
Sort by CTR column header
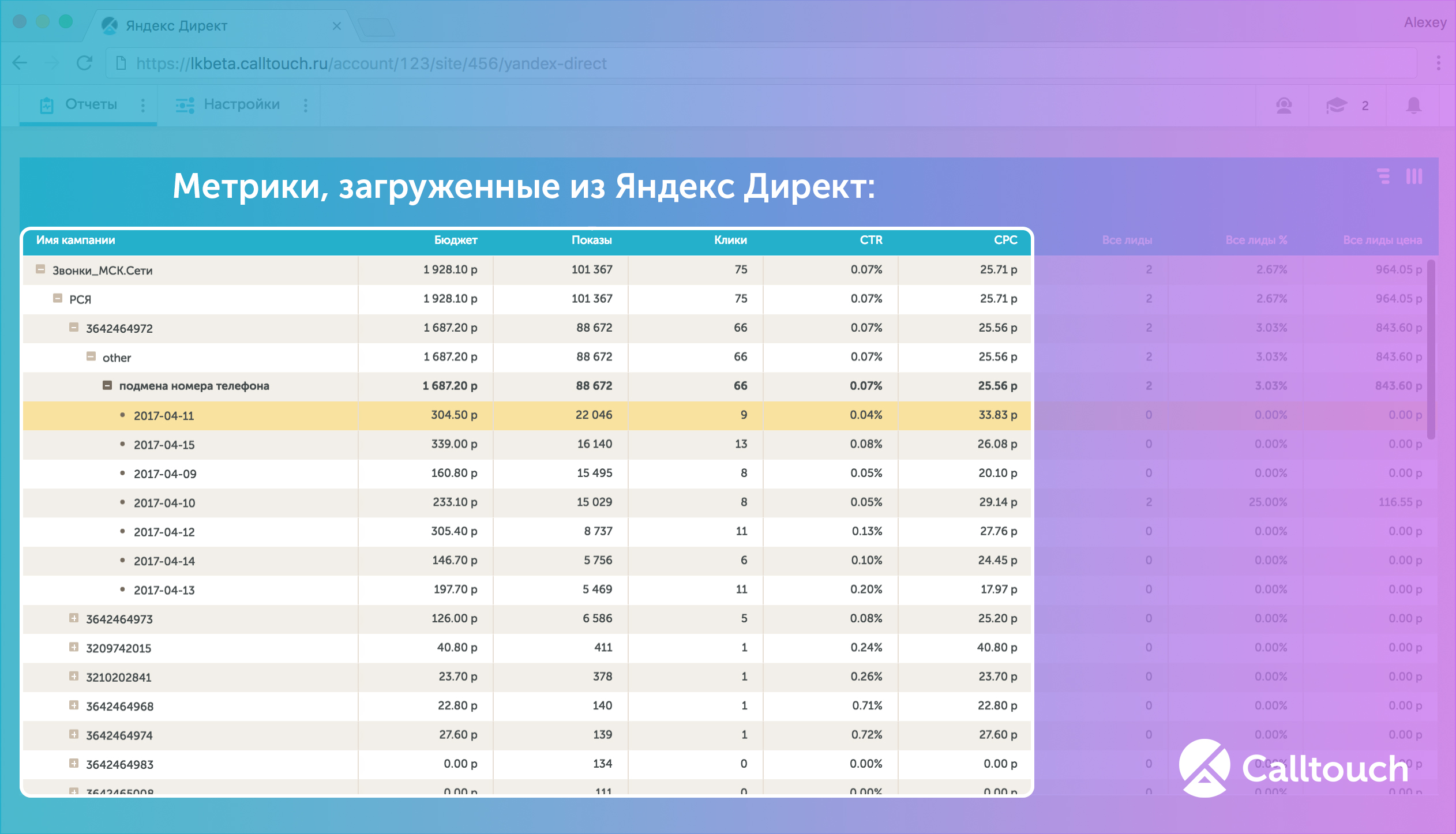click(871, 240)
